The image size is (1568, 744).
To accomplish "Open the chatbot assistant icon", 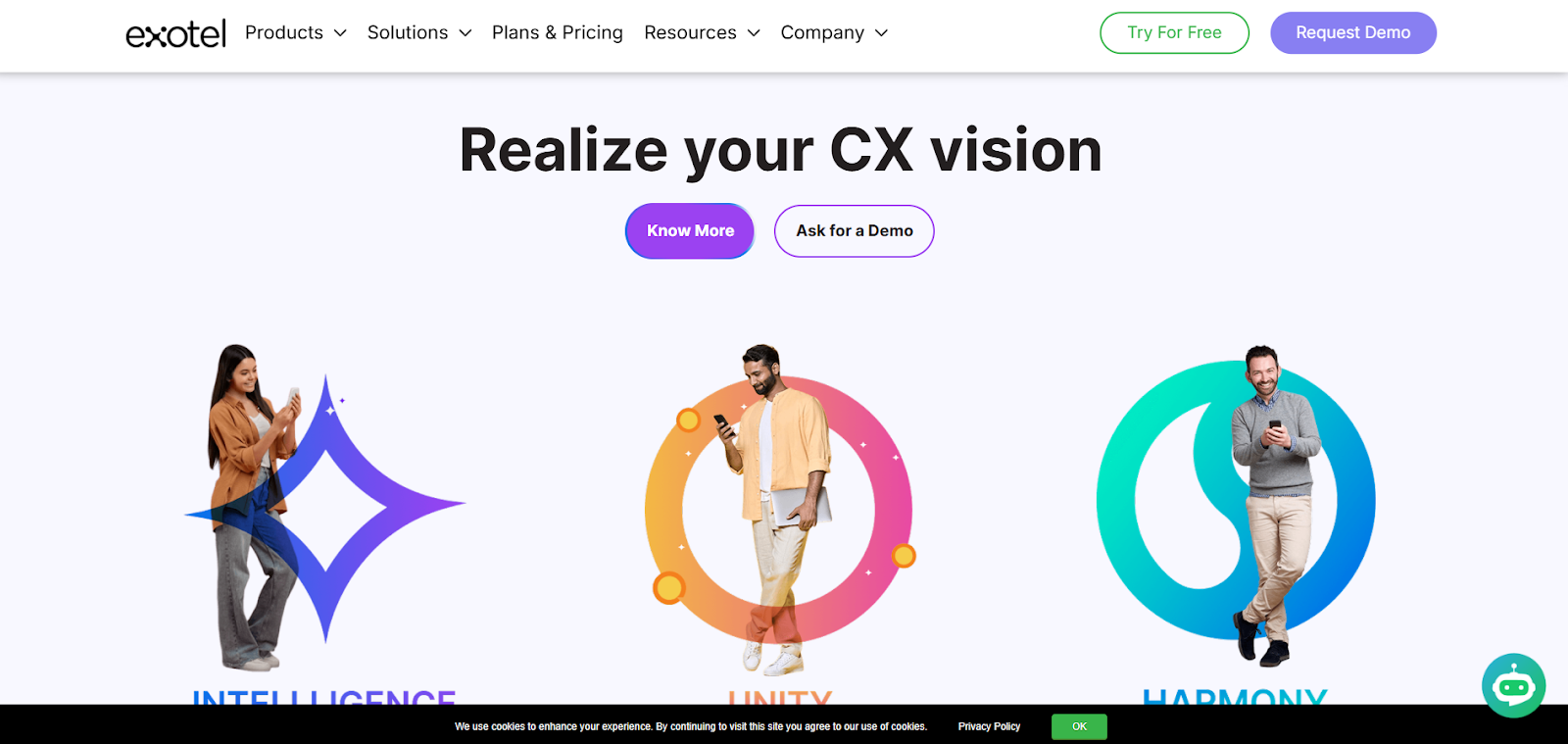I will point(1513,685).
